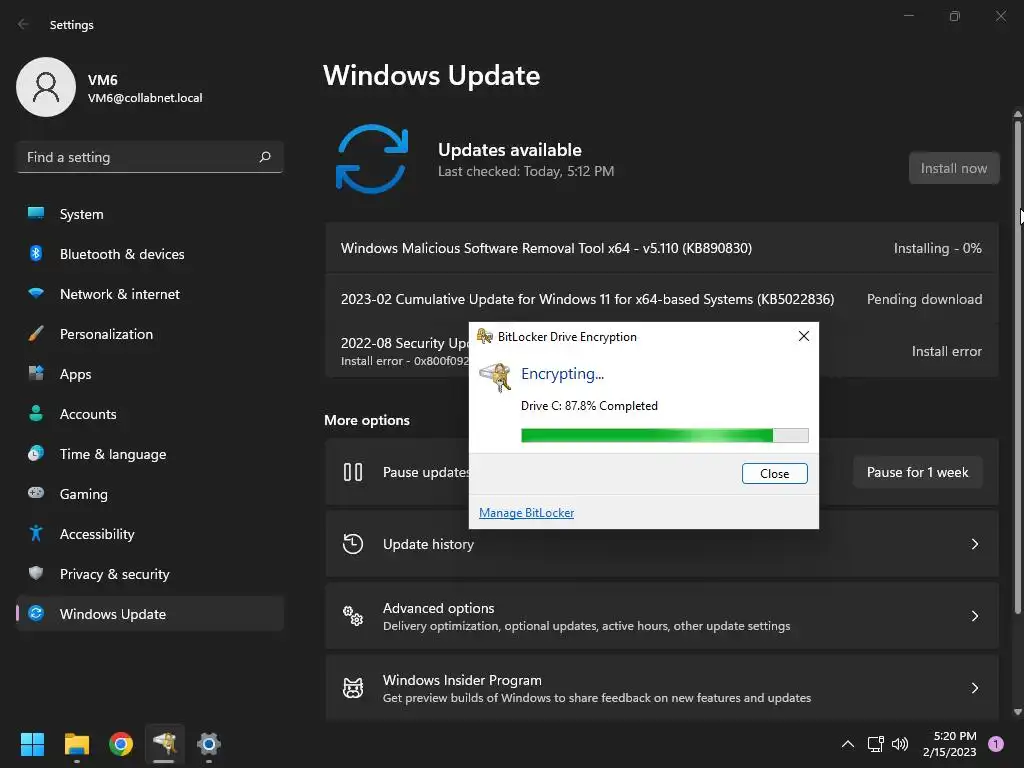Launch Google Chrome from taskbar
The height and width of the screenshot is (768, 1024).
click(x=121, y=744)
